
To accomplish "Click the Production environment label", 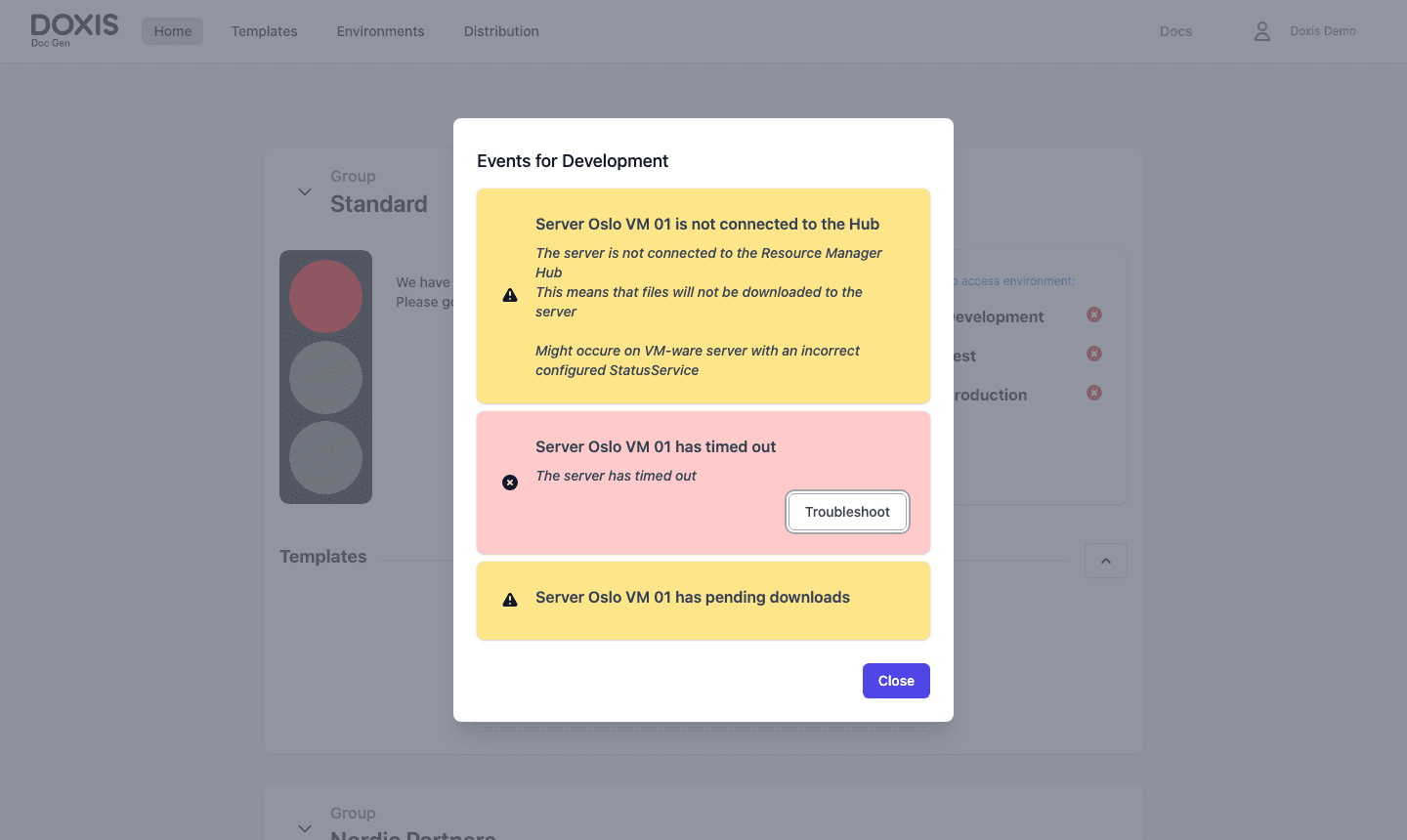I will (990, 395).
